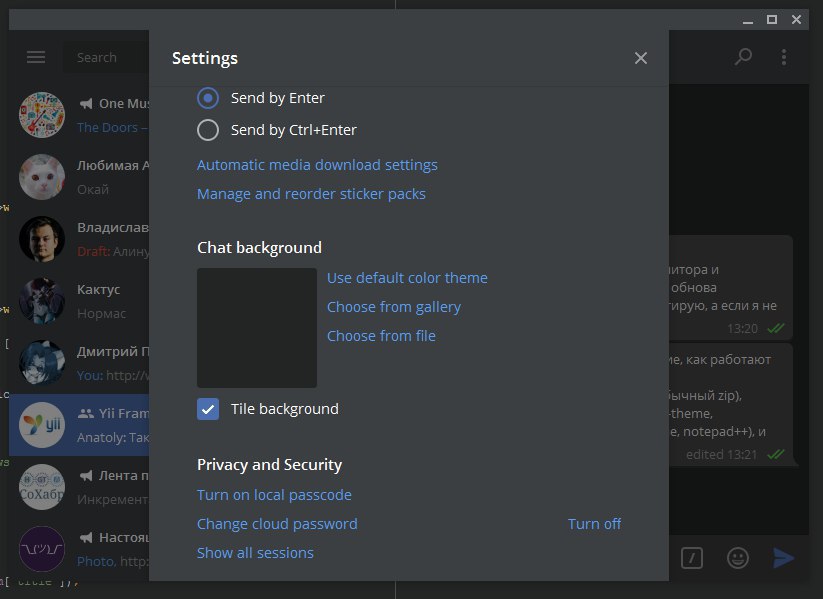
Task: Click Choose from gallery link
Action: (394, 306)
